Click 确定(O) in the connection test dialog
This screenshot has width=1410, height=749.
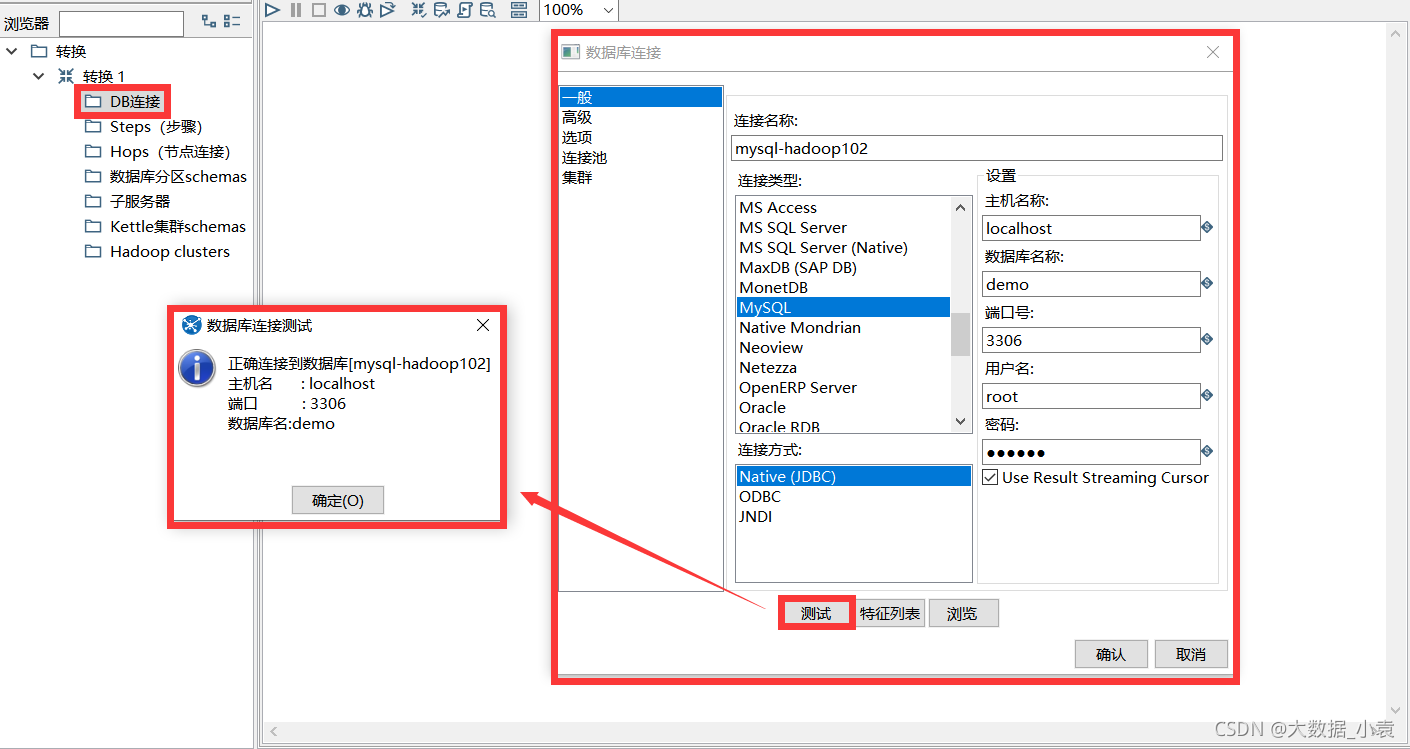338,500
